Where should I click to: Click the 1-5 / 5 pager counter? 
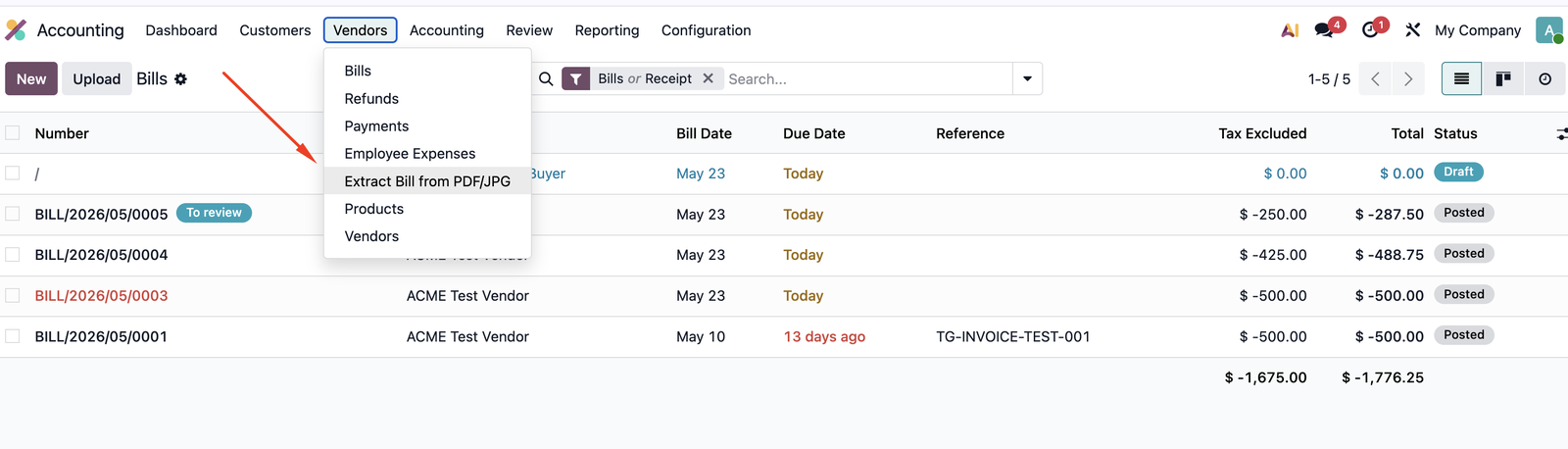click(x=1329, y=79)
